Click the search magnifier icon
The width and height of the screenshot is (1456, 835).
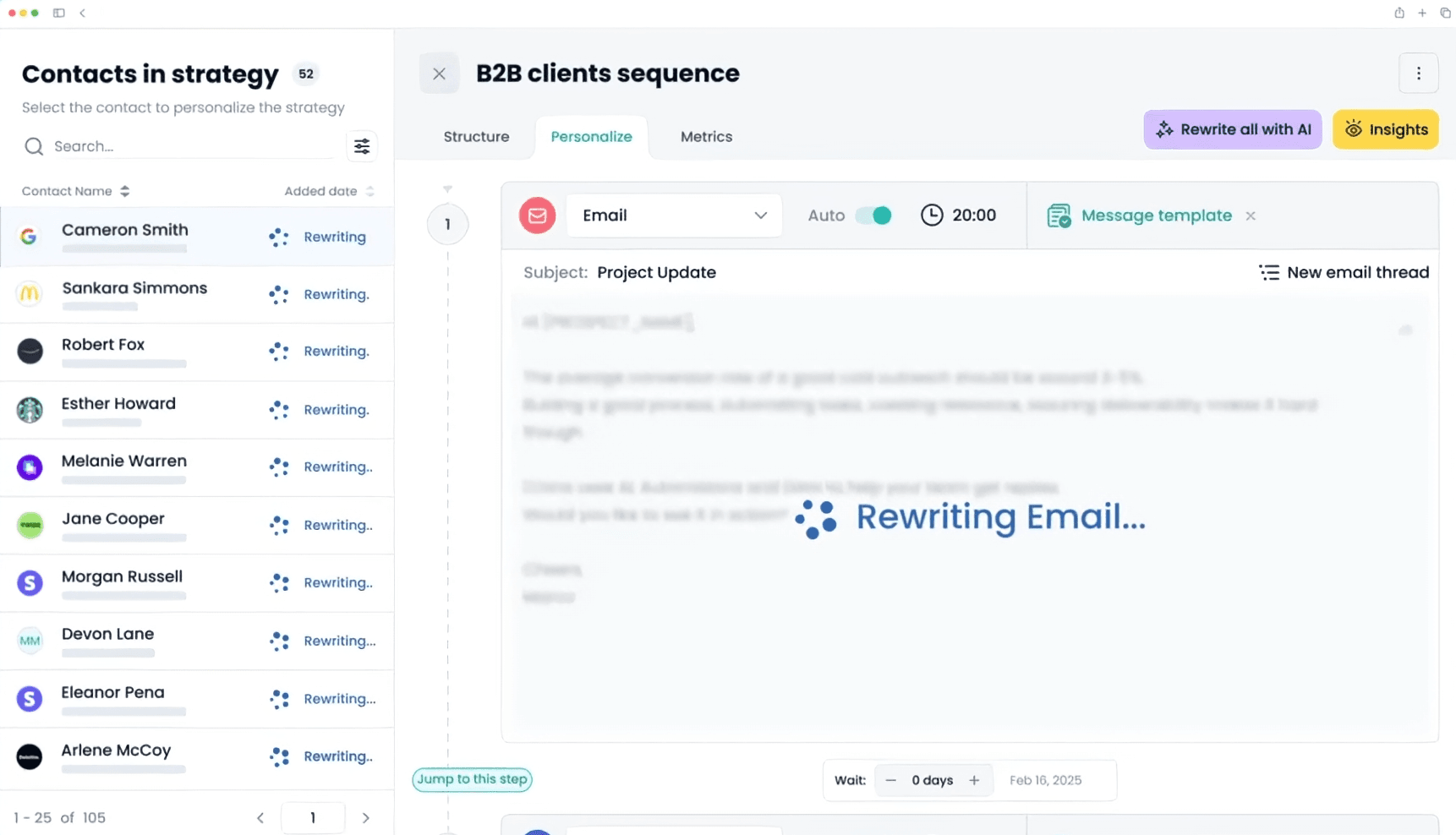click(34, 146)
